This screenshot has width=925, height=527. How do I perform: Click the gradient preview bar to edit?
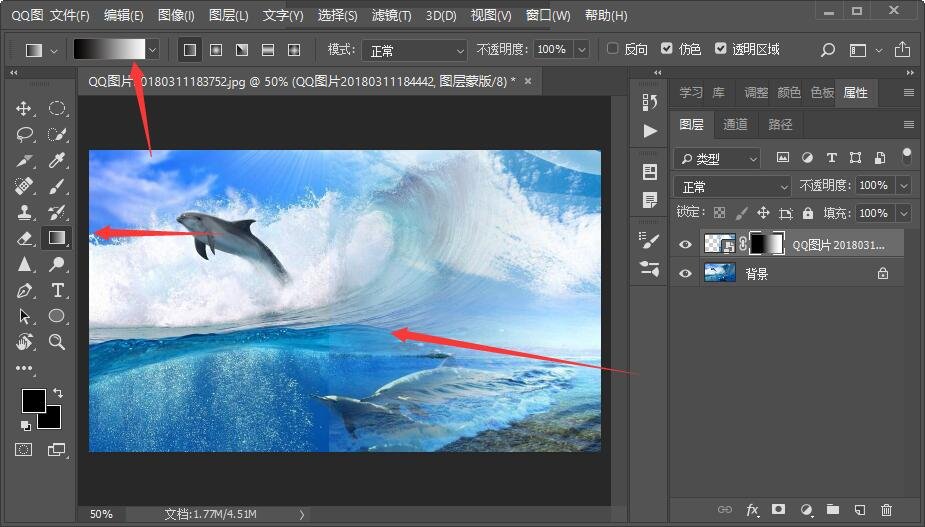coord(109,50)
